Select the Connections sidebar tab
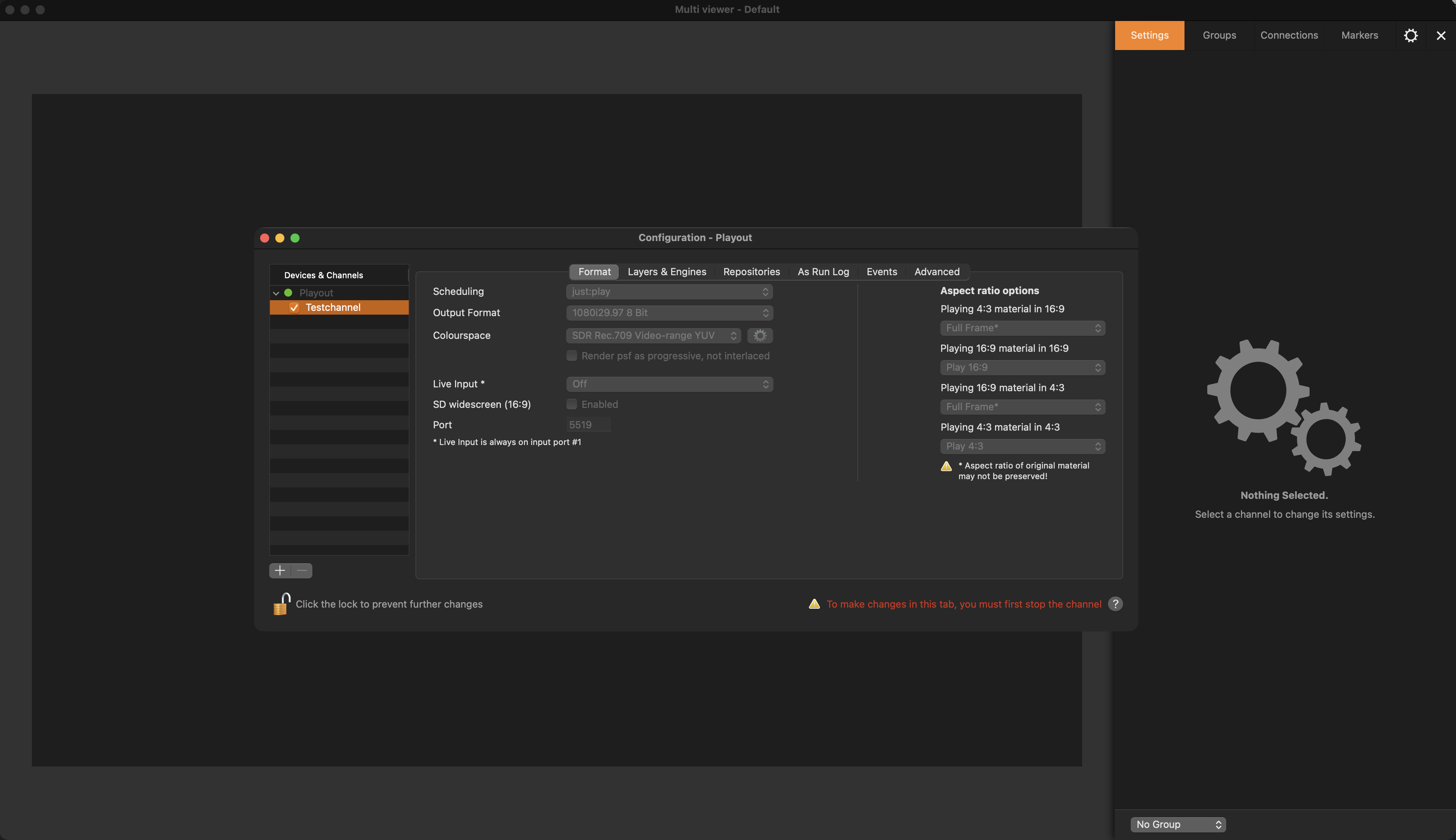The image size is (1456, 840). [1289, 35]
